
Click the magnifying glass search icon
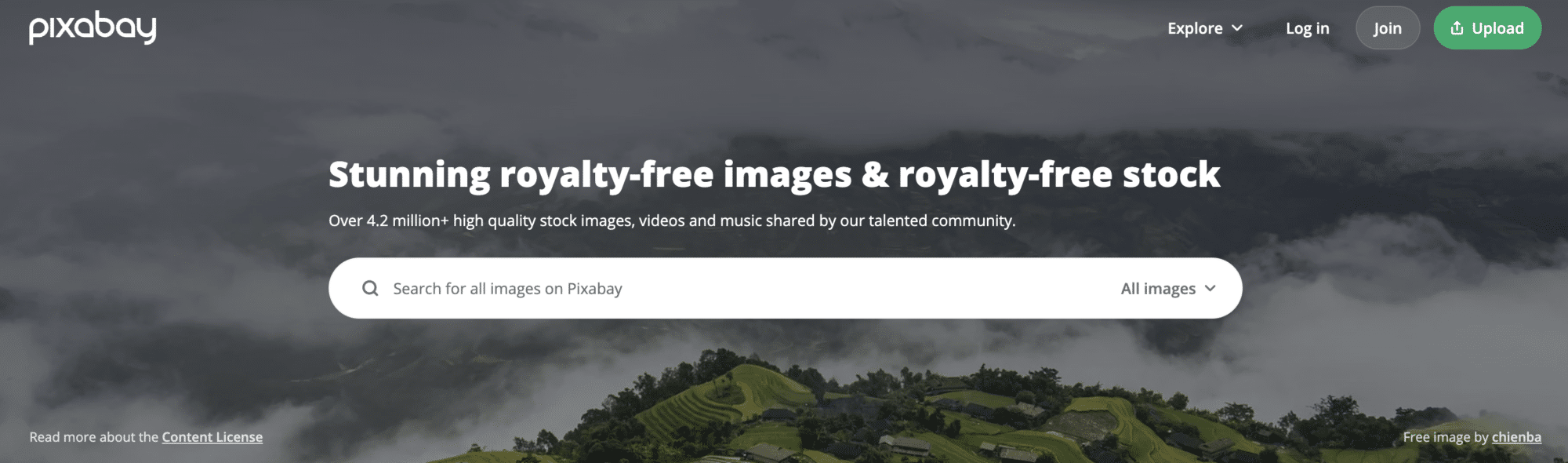point(370,288)
